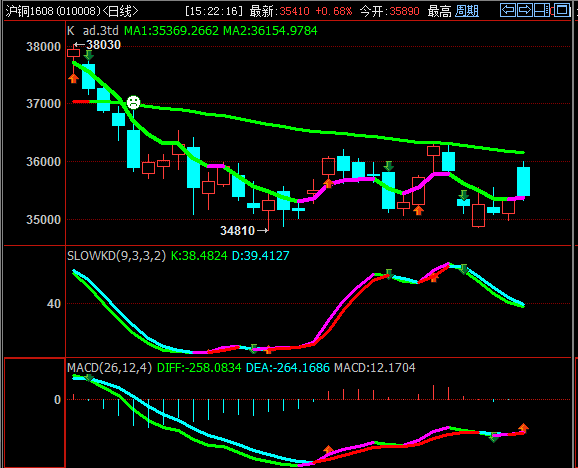578x468 pixels.
Task: Click the orange up arrow under first candle
Action: 73,78
